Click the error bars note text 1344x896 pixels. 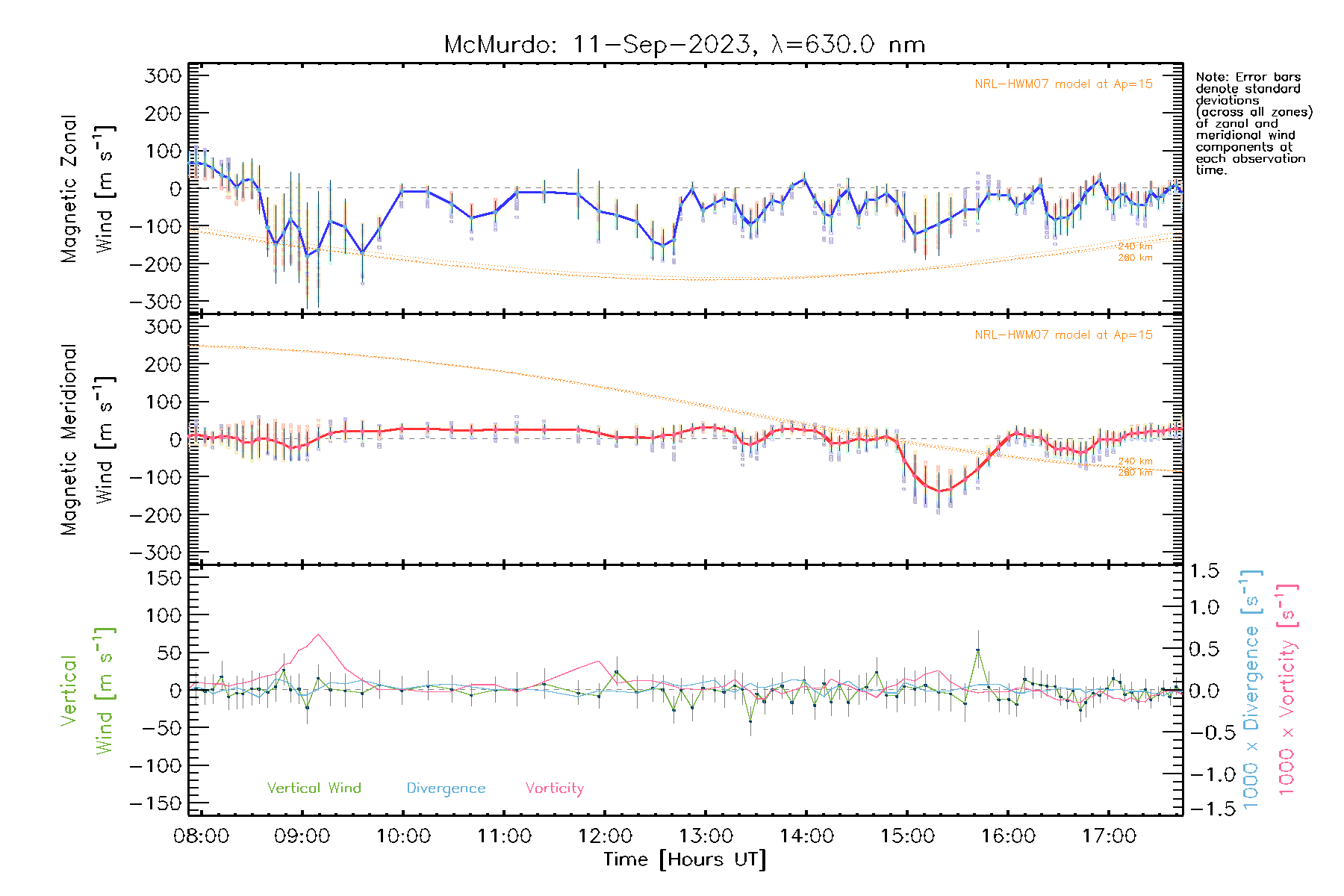coord(1253,123)
